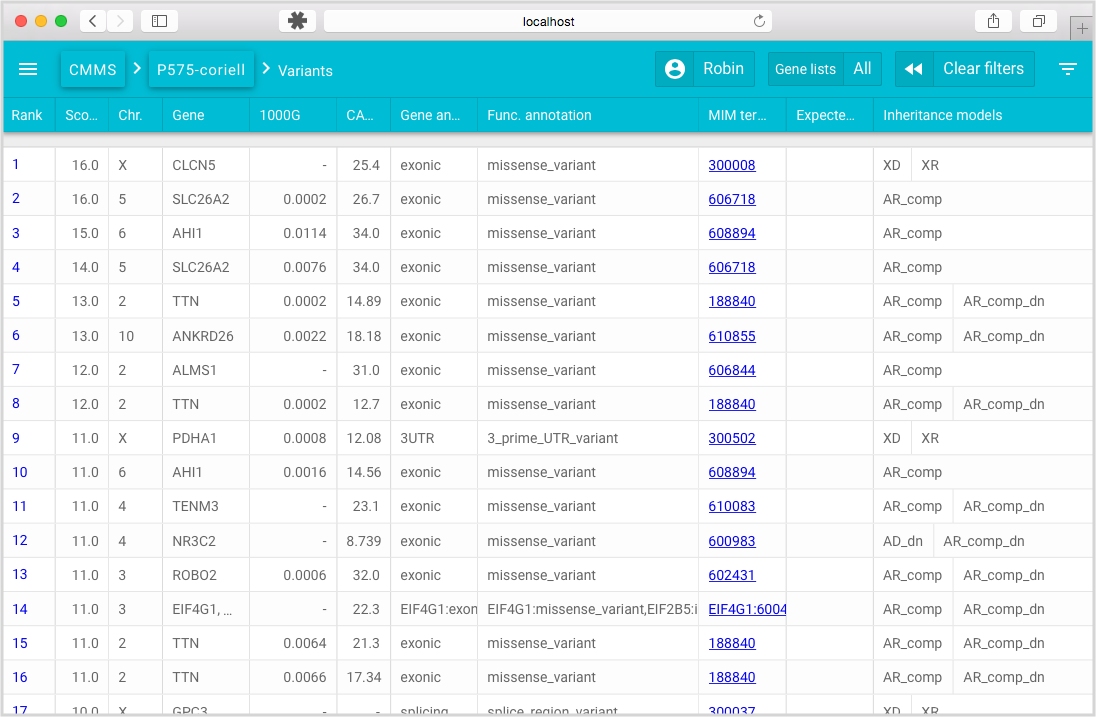Click the puzzle-piece extension icon
Viewport: 1096px width, 717px height.
297,21
